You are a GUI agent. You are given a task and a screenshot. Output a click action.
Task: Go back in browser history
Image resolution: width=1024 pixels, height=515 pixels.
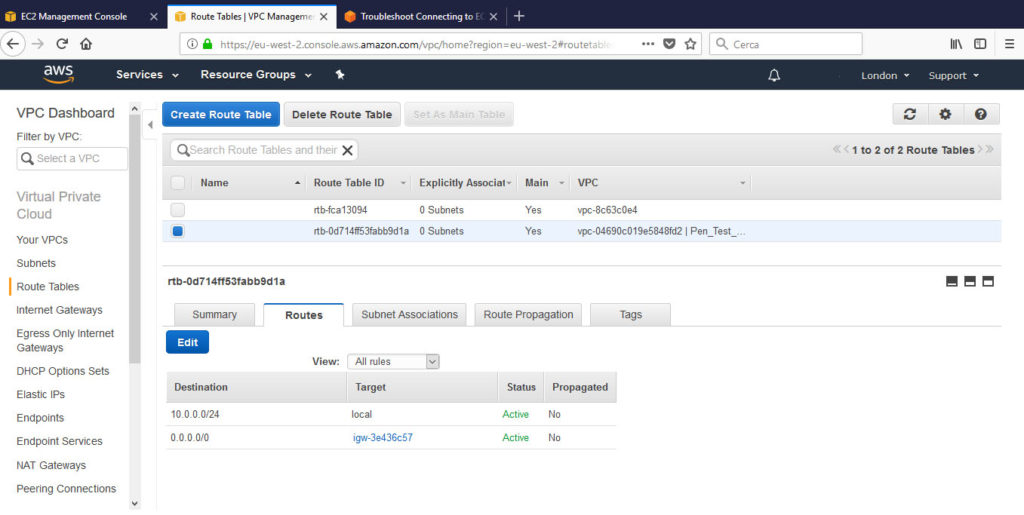(13, 44)
